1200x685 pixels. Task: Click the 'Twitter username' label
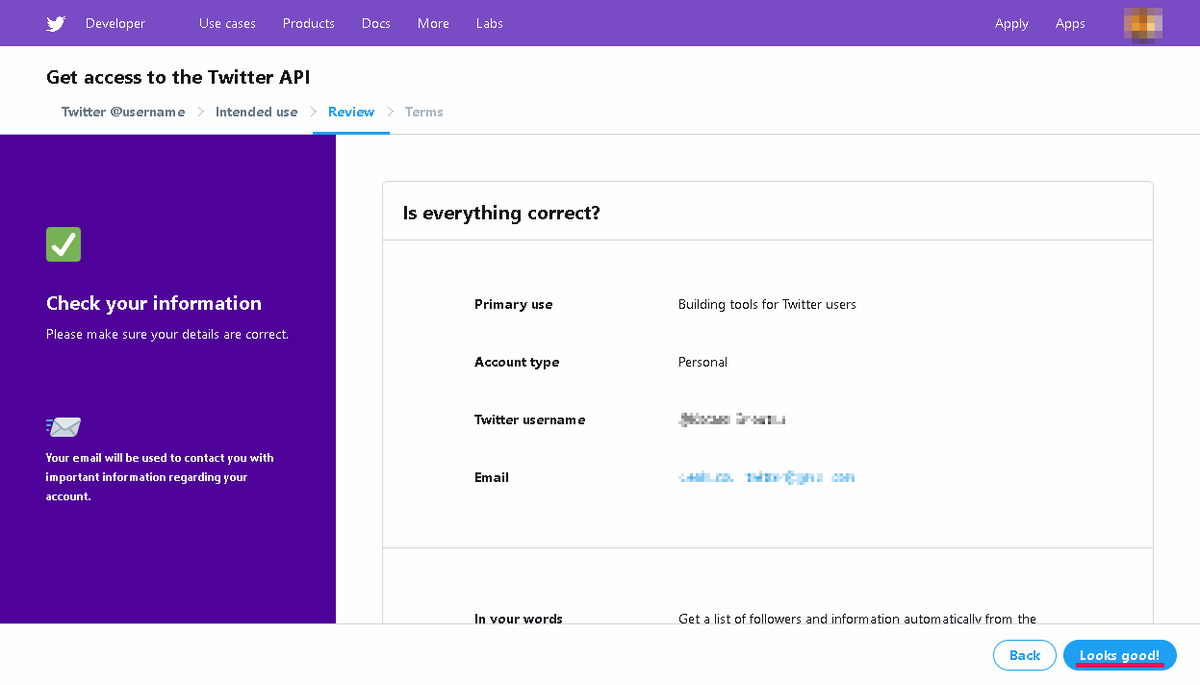point(530,420)
